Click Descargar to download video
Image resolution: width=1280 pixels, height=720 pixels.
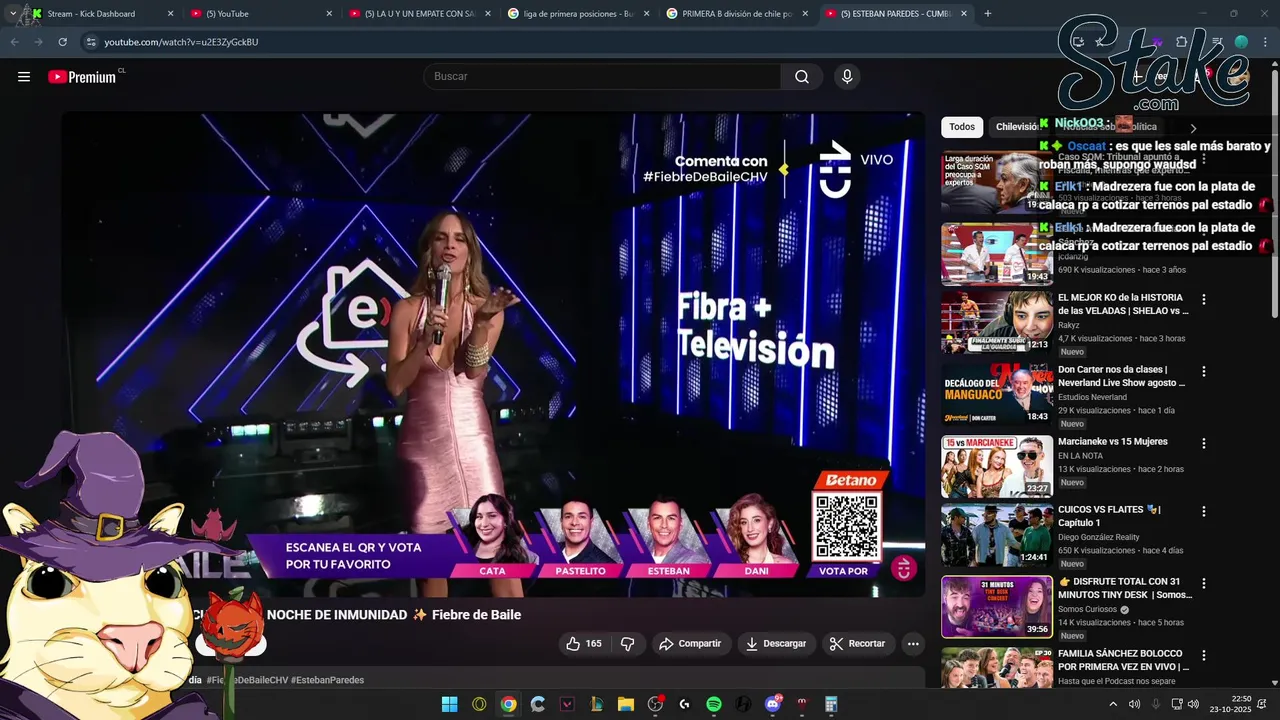click(776, 644)
